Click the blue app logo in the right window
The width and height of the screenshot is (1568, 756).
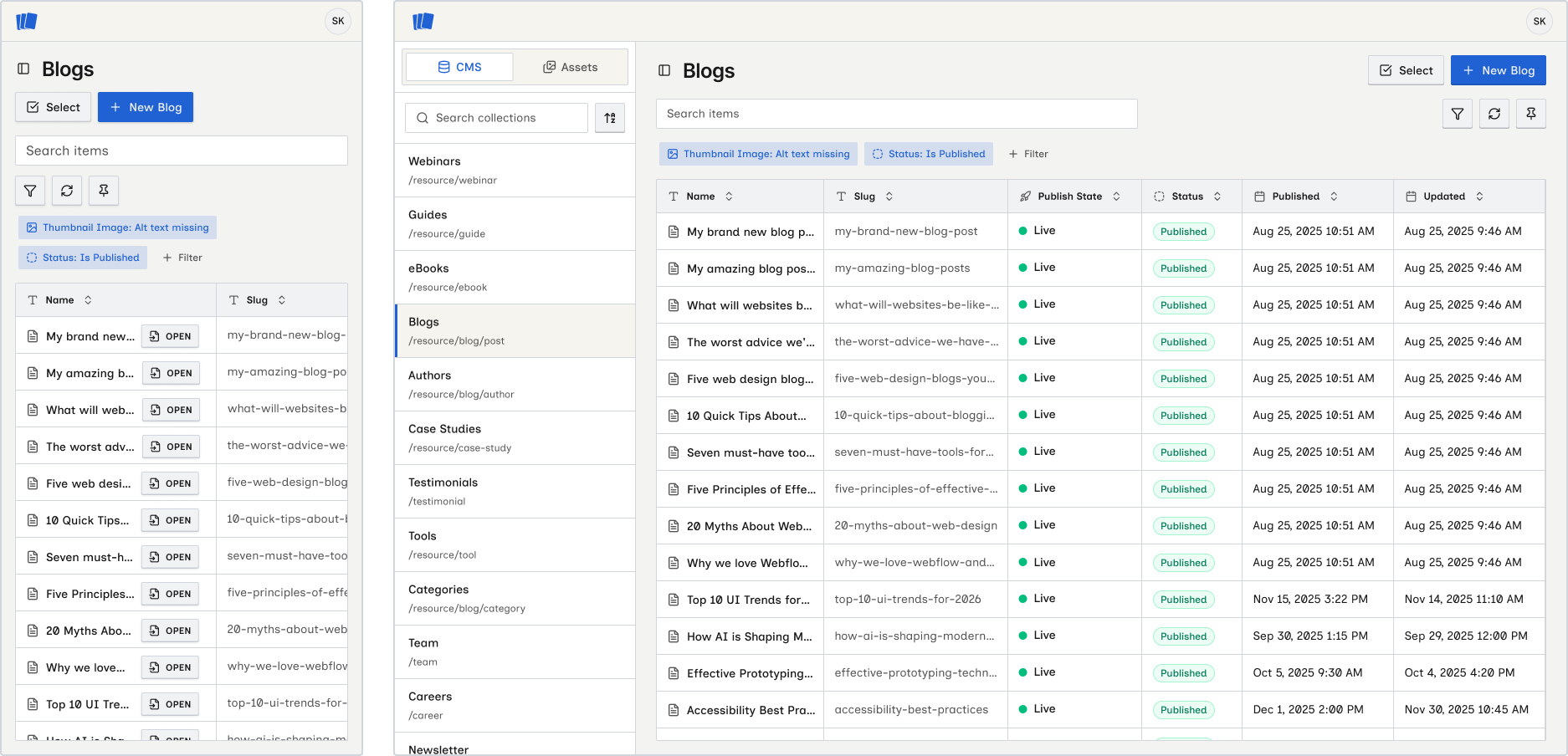(423, 21)
